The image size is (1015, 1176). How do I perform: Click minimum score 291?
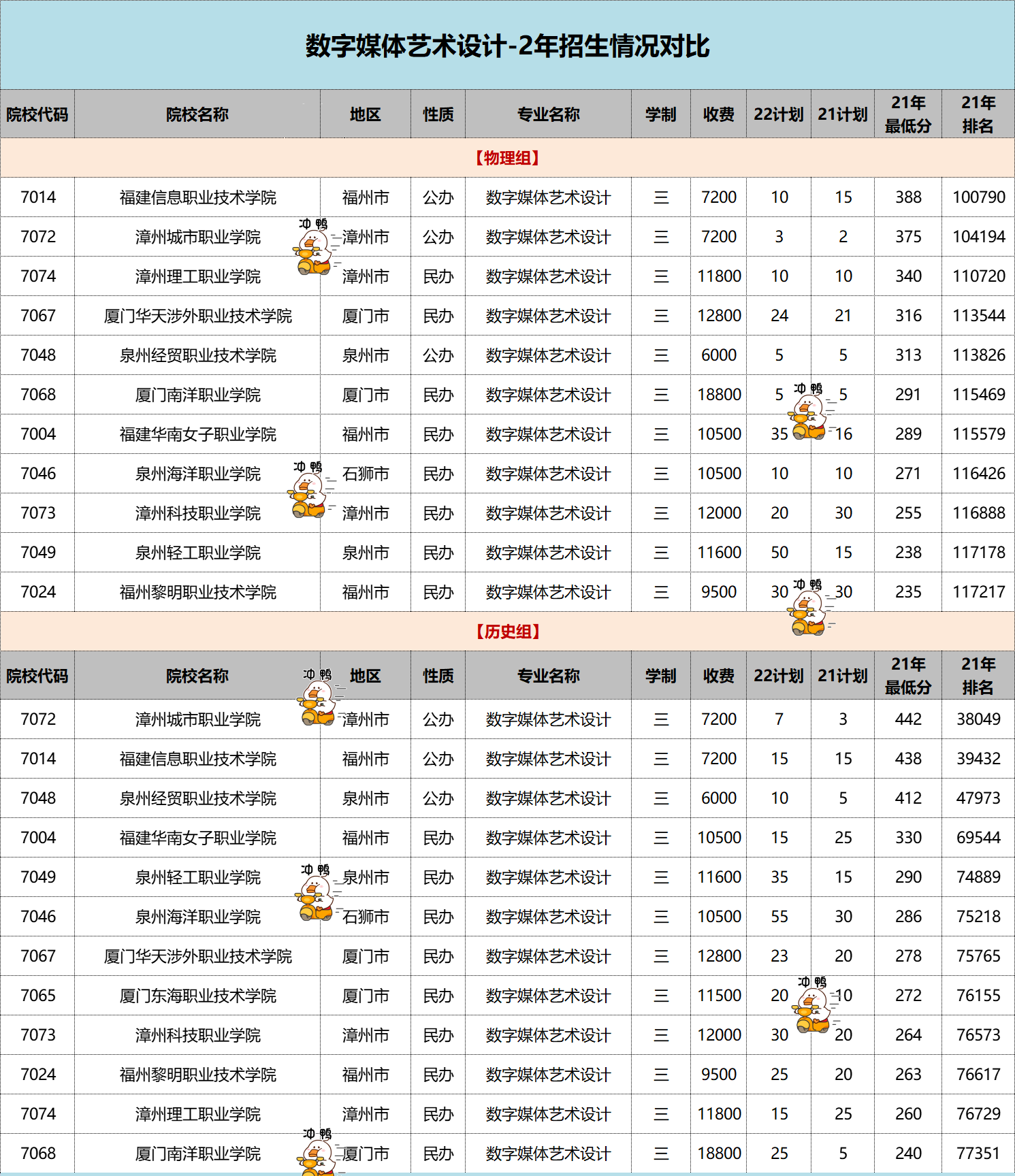point(908,395)
